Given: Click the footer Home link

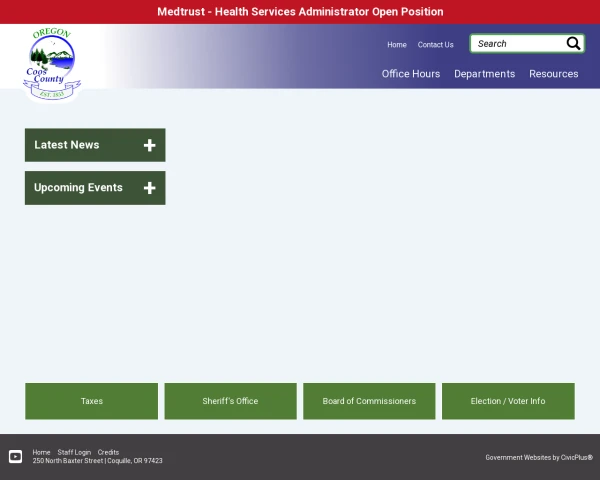Looking at the screenshot, I should pos(41,452).
